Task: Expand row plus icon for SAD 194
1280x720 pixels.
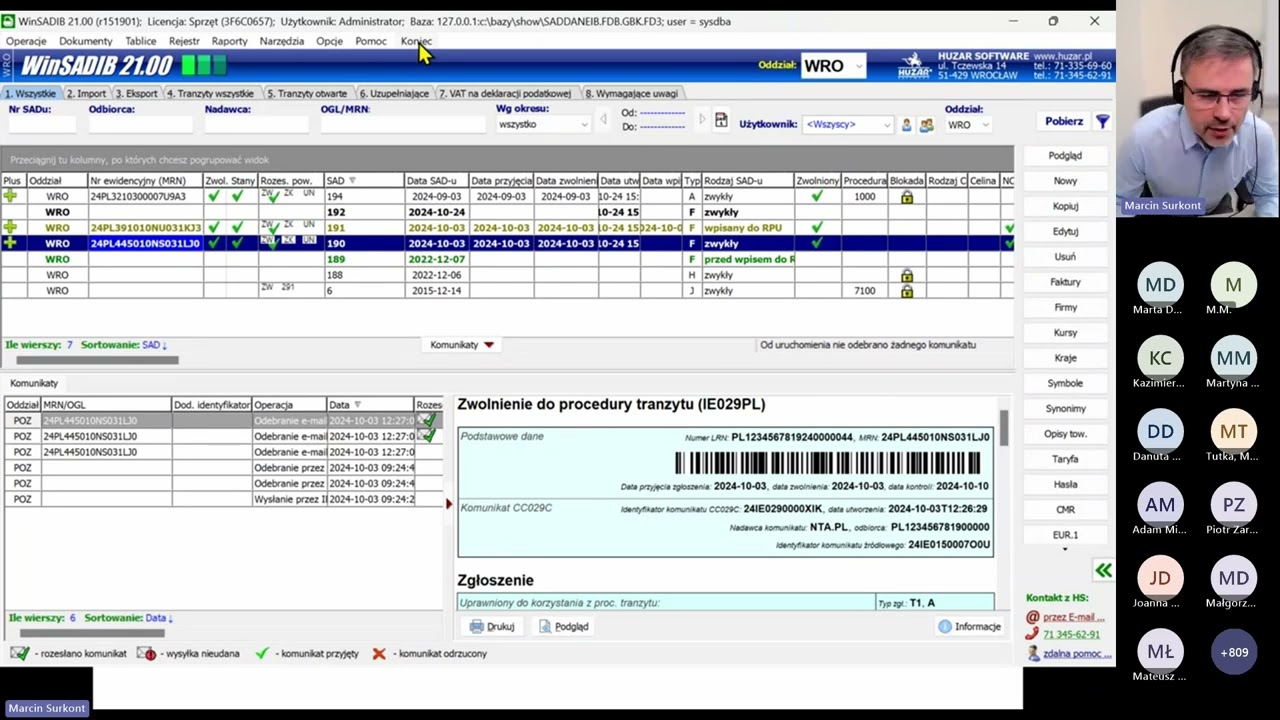Action: pyautogui.click(x=10, y=197)
